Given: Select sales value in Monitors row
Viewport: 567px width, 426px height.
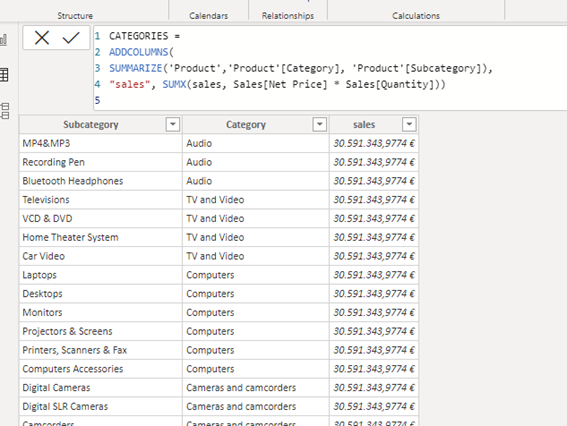Looking at the screenshot, I should [374, 312].
